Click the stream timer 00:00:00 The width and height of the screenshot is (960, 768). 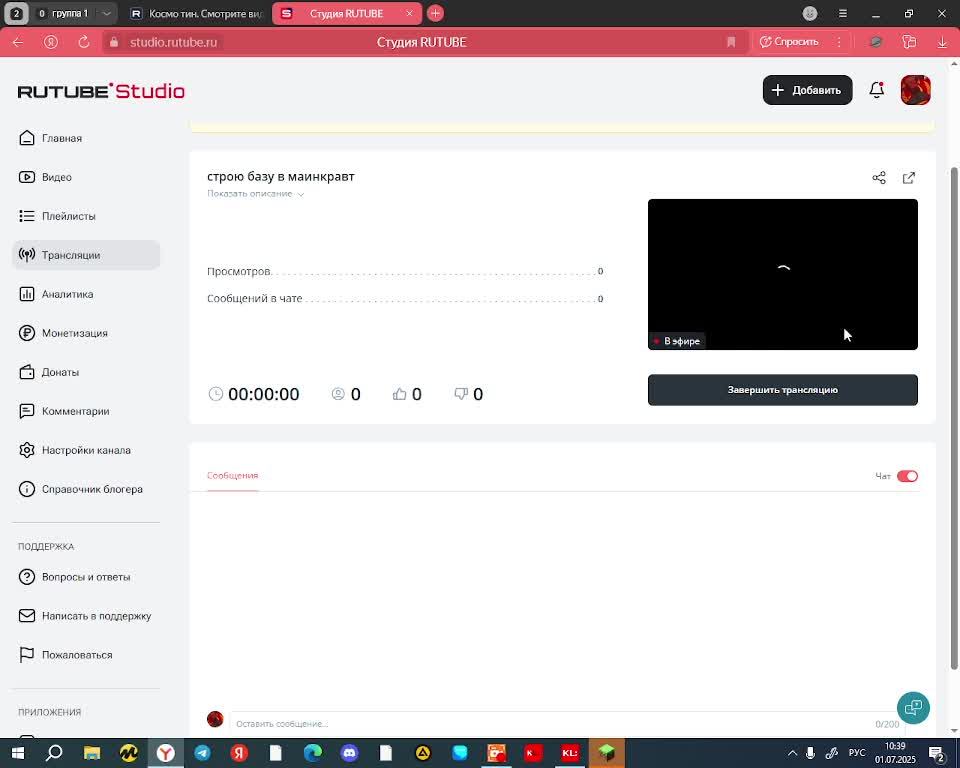click(263, 394)
